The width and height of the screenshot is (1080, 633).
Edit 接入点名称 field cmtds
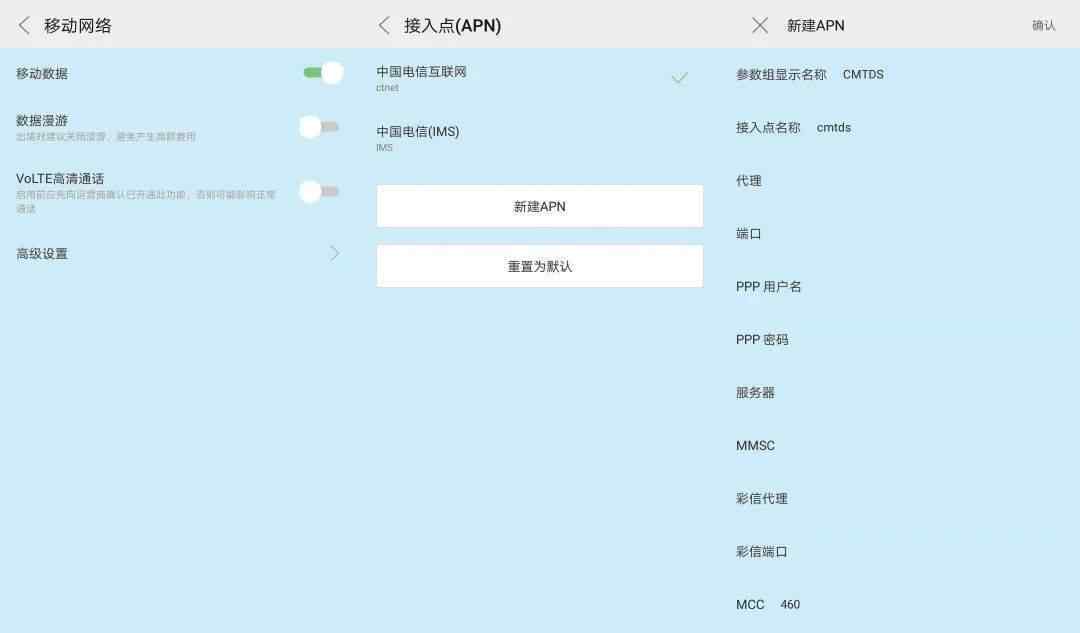[833, 128]
